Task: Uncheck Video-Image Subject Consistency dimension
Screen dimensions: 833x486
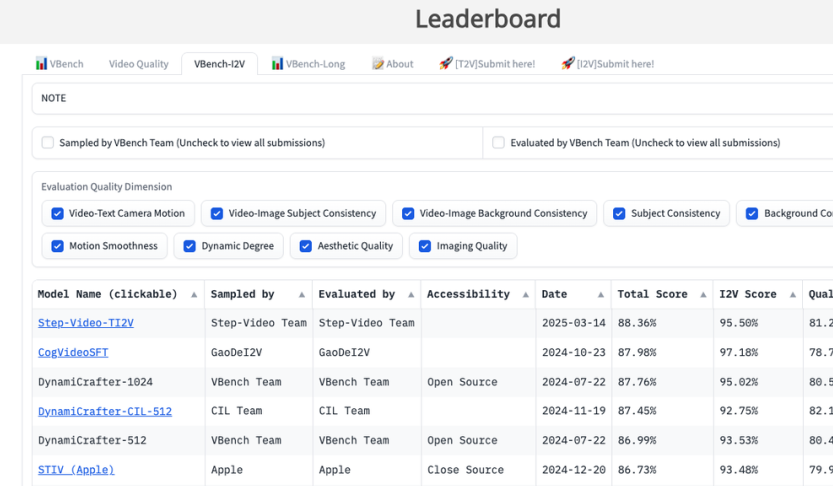Action: point(217,214)
